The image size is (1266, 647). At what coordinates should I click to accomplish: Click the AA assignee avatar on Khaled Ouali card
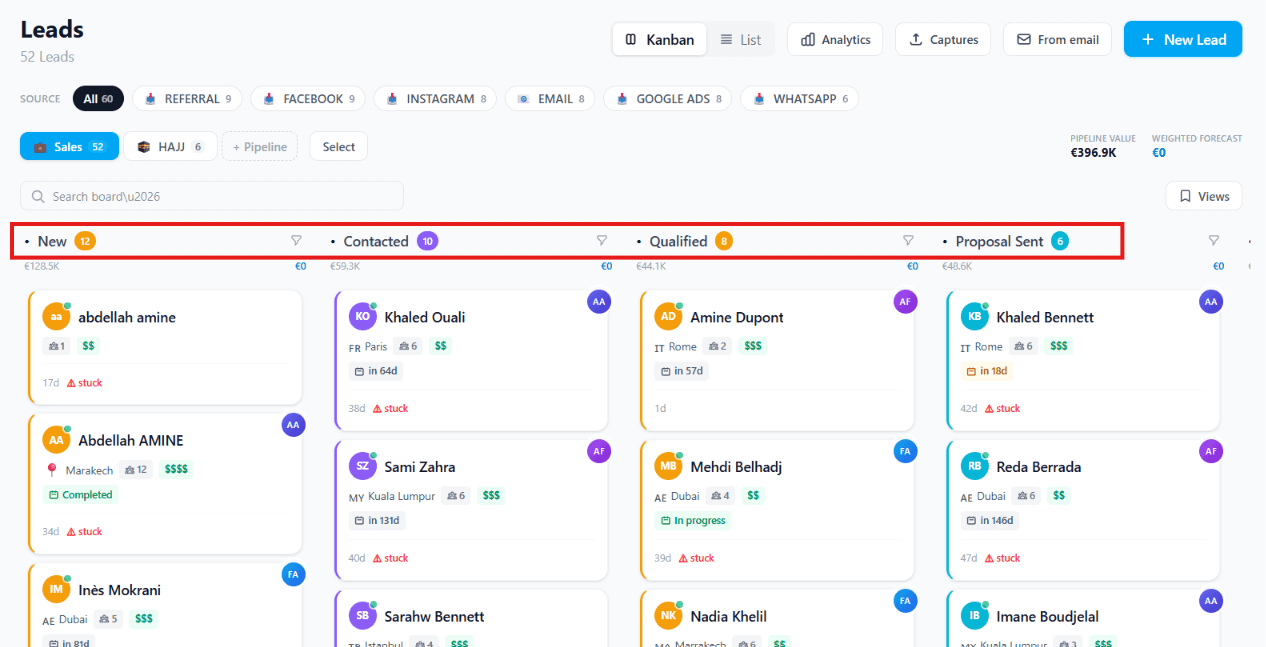pyautogui.click(x=599, y=301)
